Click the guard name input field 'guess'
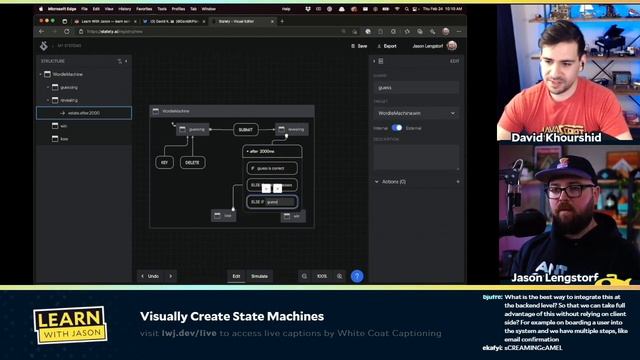Viewport: 640px width, 360px height. coord(416,87)
